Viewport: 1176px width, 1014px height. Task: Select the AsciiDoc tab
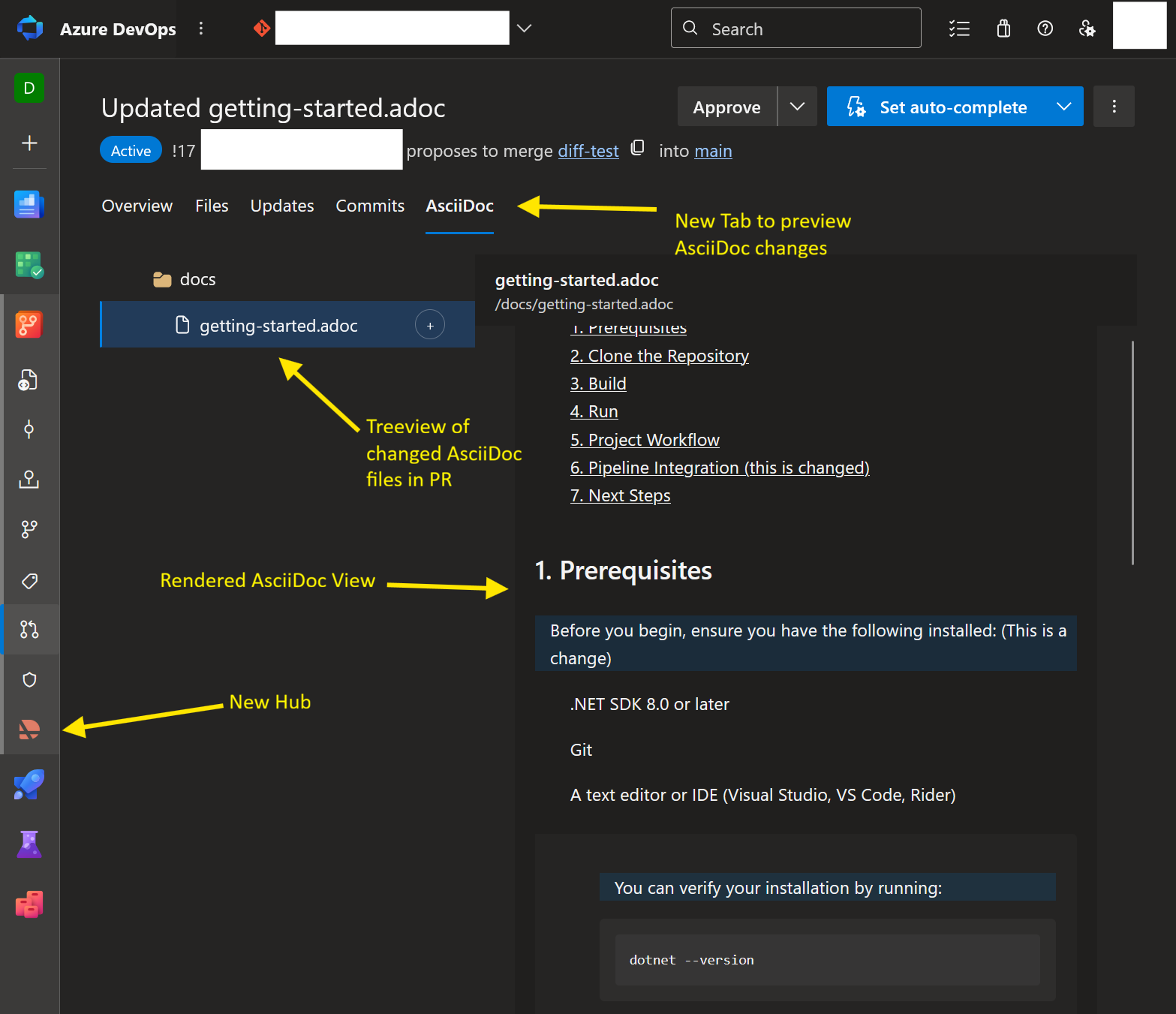[x=459, y=206]
